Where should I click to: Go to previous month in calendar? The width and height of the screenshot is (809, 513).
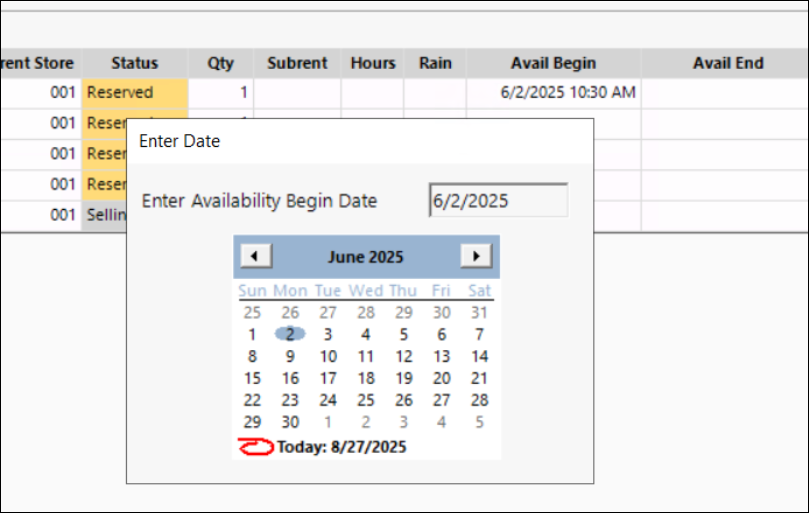click(256, 256)
